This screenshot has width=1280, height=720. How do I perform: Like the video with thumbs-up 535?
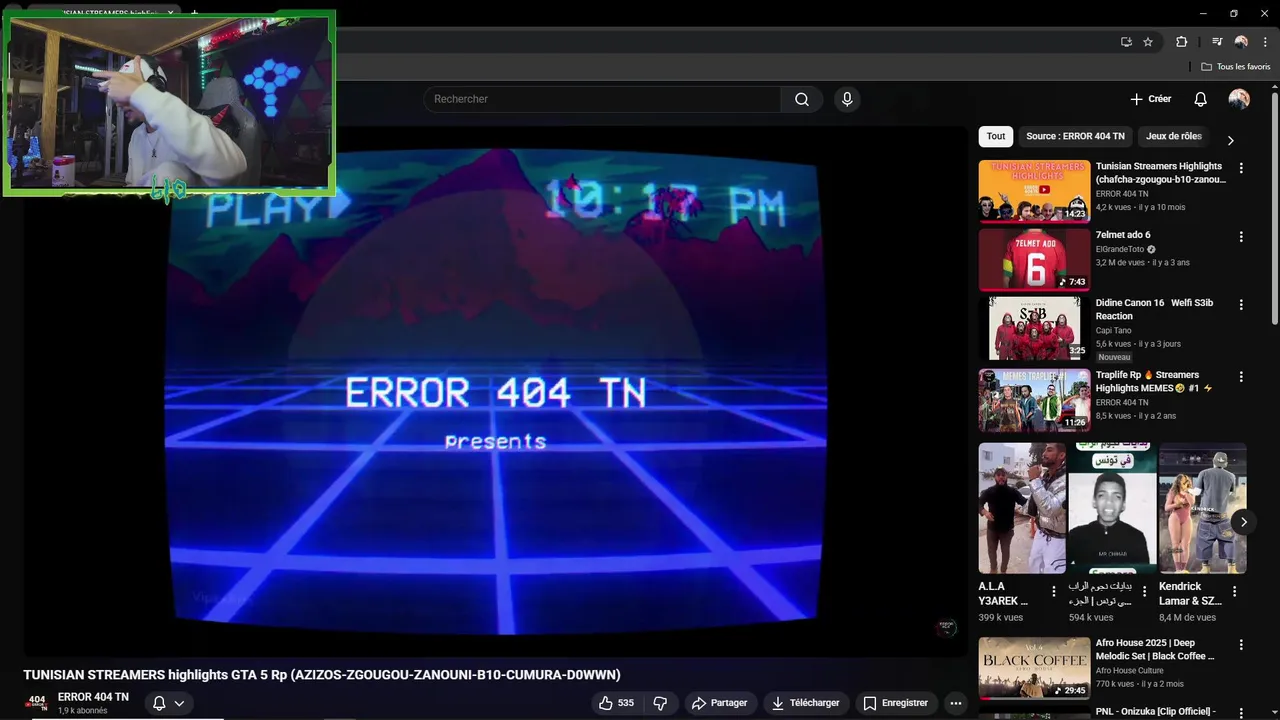pyautogui.click(x=616, y=703)
